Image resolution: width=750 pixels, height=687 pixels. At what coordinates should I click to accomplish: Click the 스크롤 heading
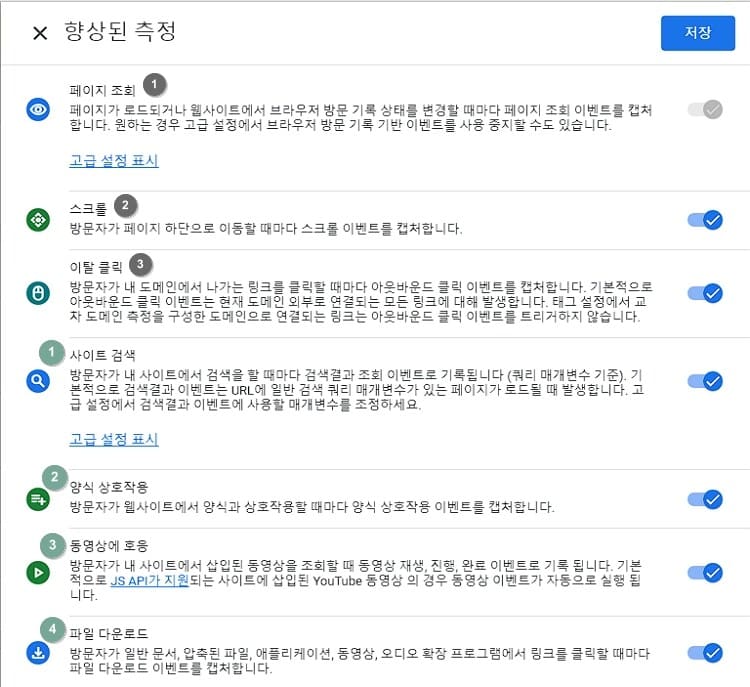click(x=88, y=209)
